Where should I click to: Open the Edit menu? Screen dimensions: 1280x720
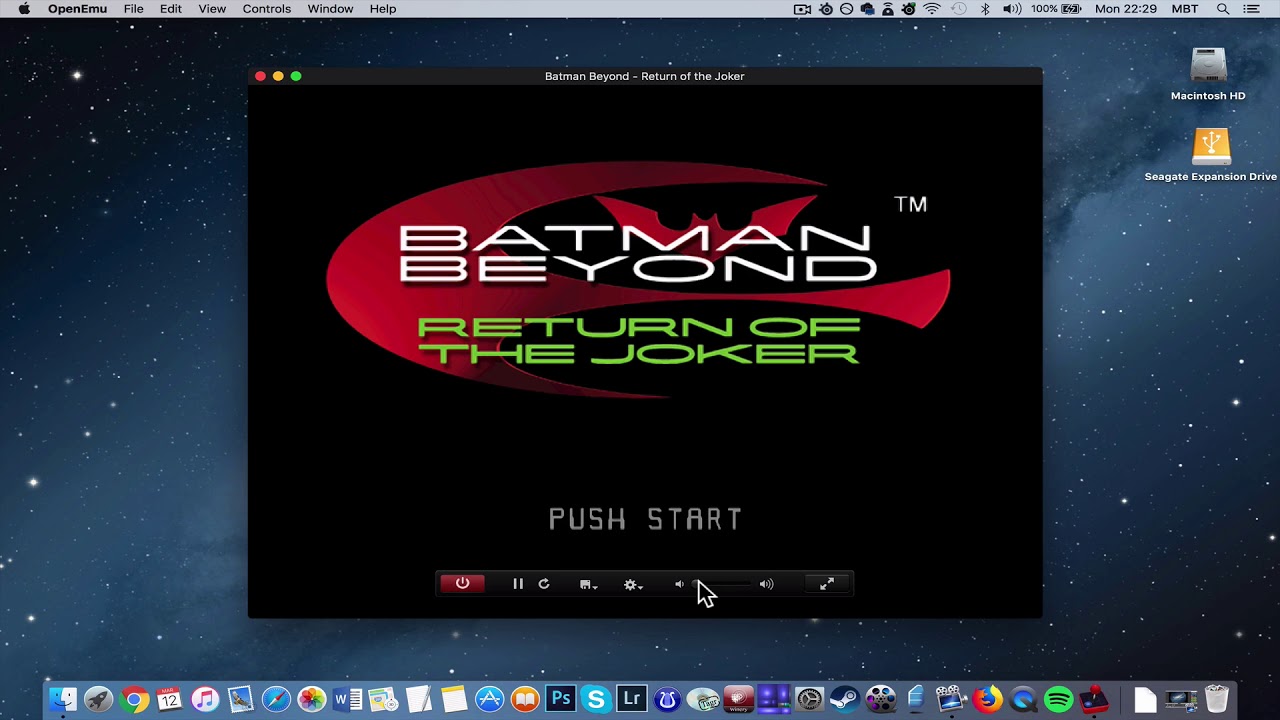tap(171, 9)
